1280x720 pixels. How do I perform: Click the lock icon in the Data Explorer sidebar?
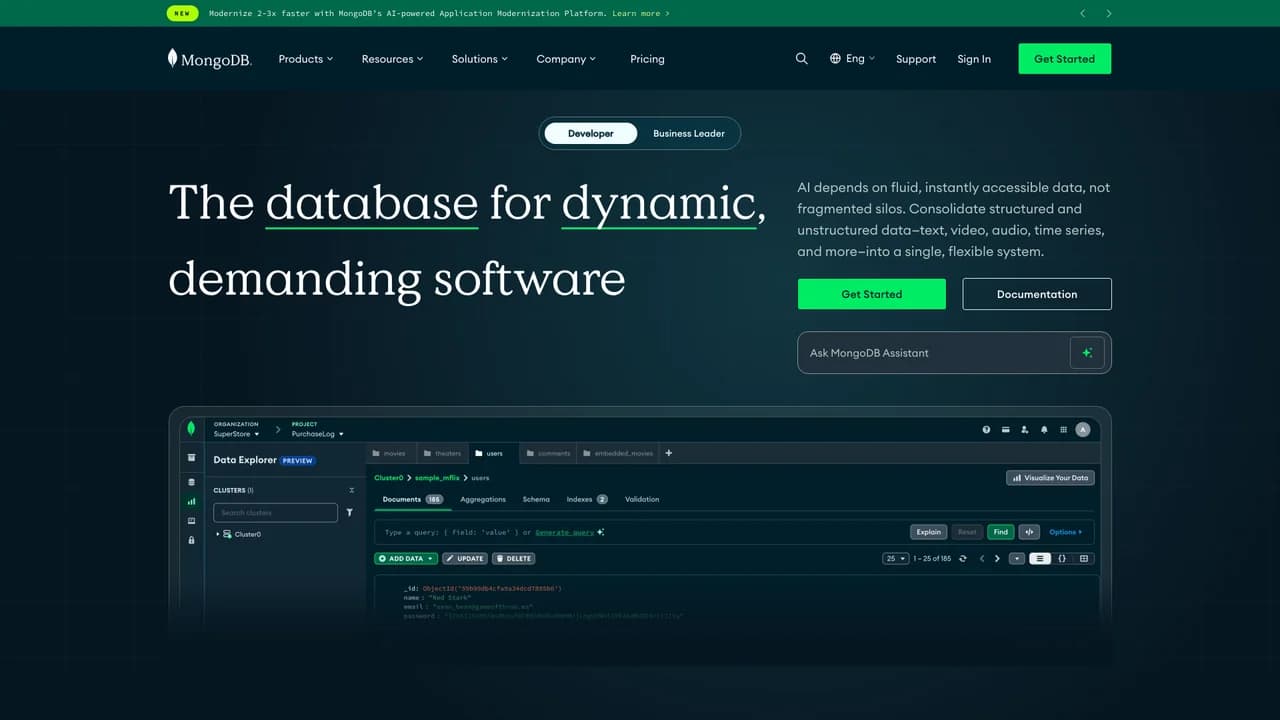click(x=192, y=540)
